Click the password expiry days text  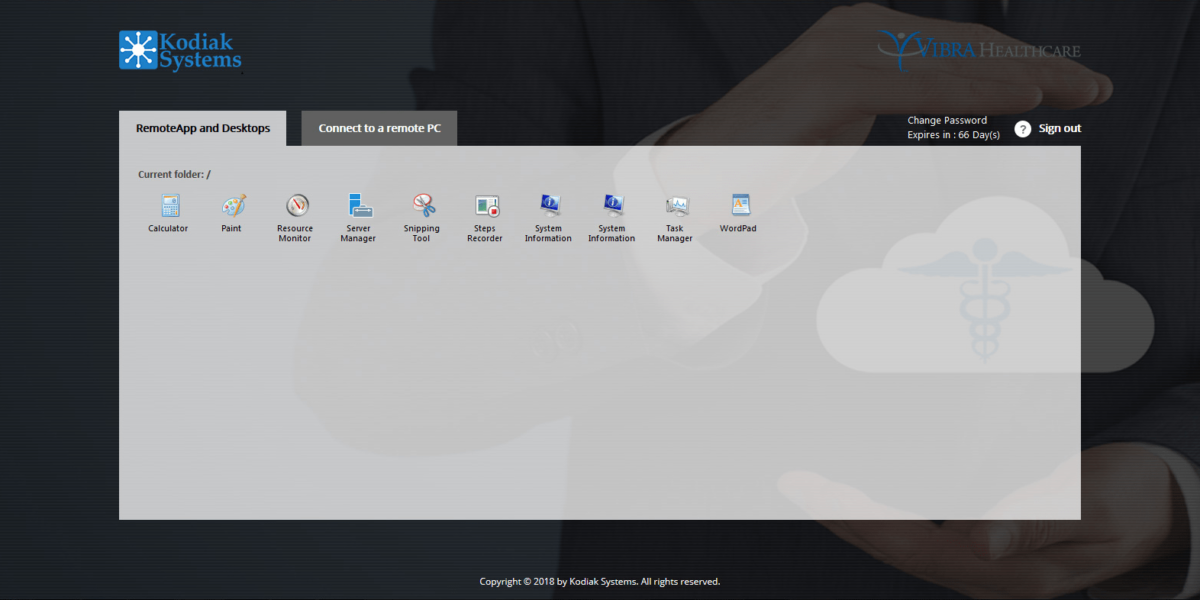click(x=953, y=135)
